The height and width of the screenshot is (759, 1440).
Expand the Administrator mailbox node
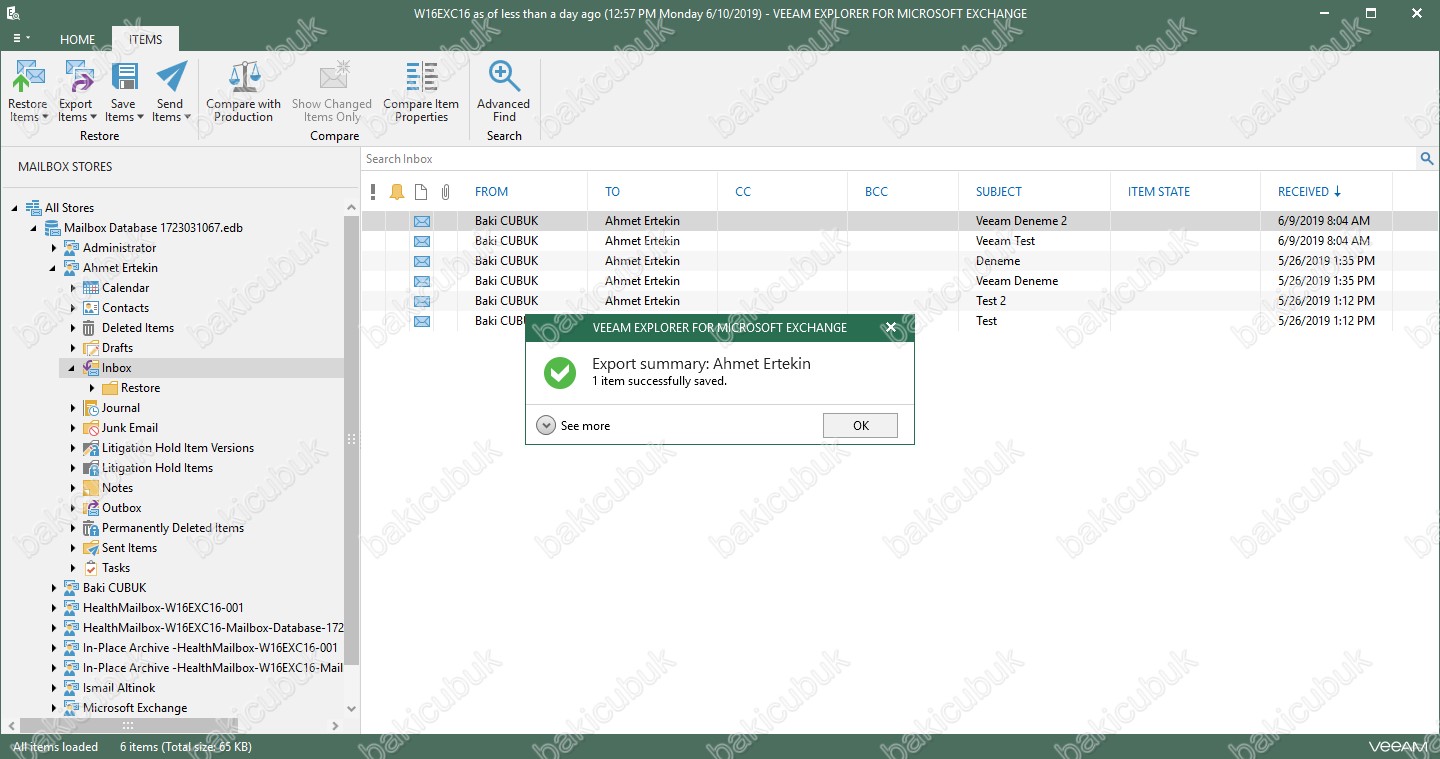tap(54, 248)
